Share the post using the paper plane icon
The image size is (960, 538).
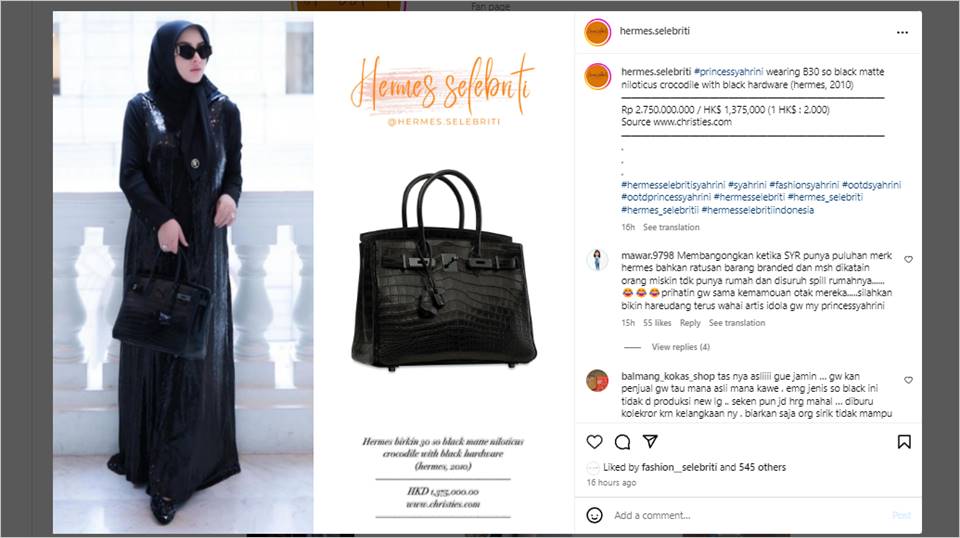[x=650, y=441]
